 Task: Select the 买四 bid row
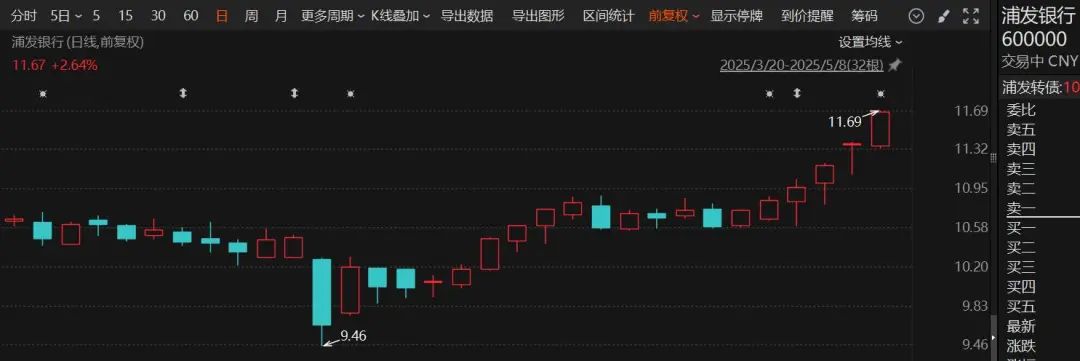pyautogui.click(x=1021, y=287)
